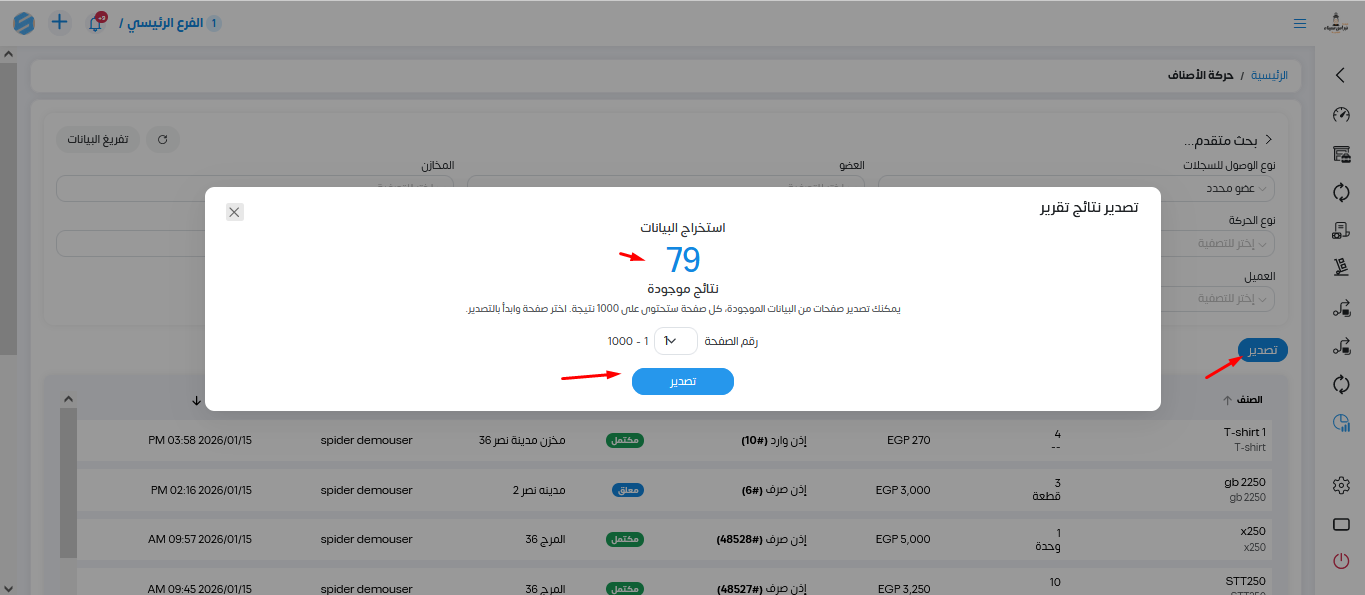
Task: Click the hamburger menu icon at top
Action: coord(1300,23)
